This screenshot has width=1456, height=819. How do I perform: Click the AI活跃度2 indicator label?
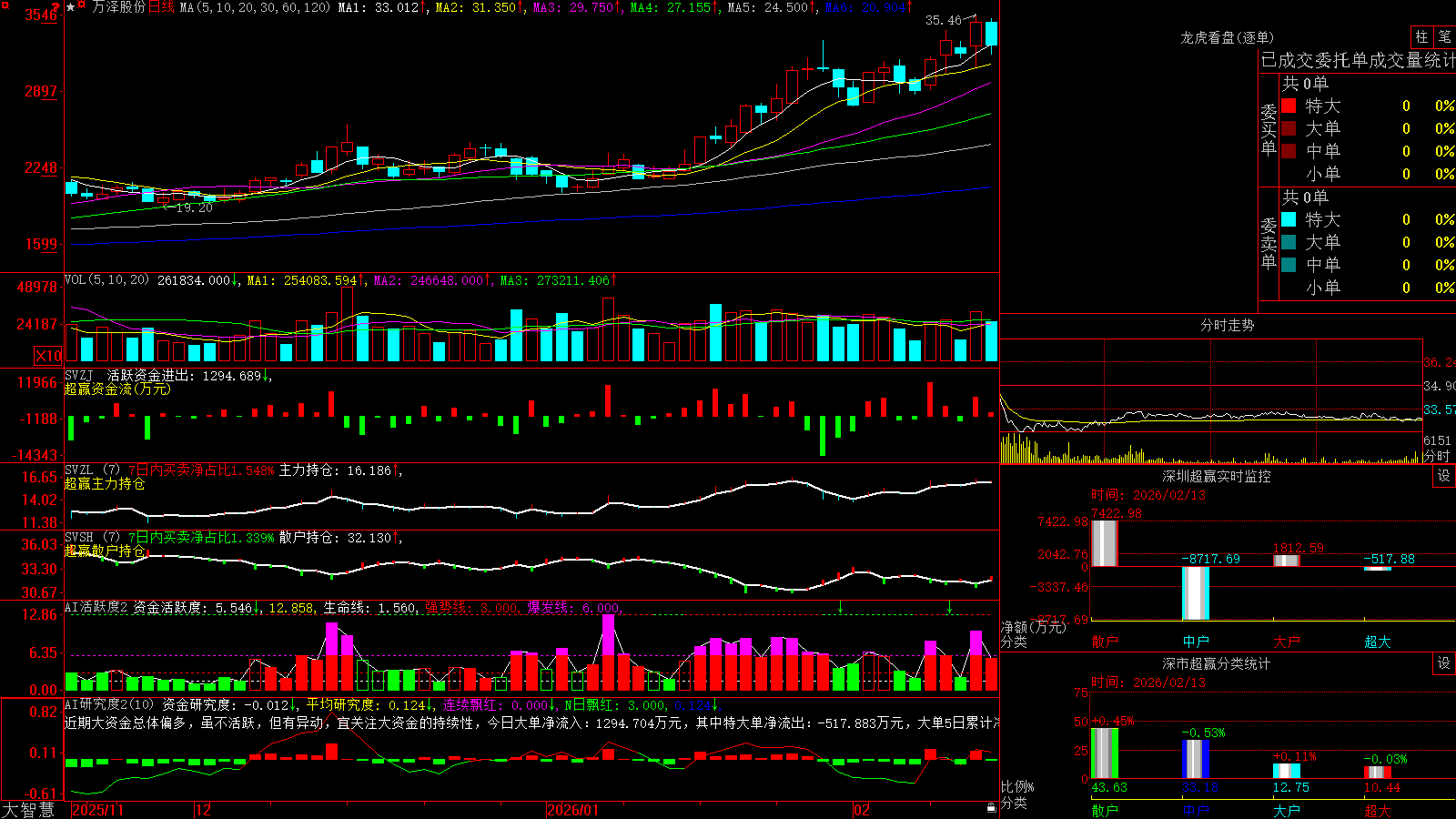(x=96, y=607)
